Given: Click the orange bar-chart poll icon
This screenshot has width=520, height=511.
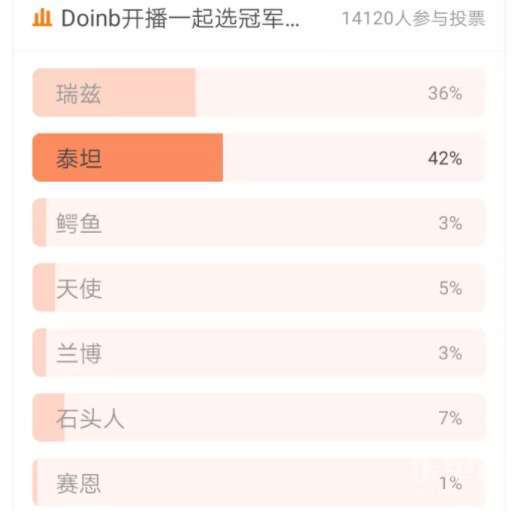Looking at the screenshot, I should tap(42, 18).
